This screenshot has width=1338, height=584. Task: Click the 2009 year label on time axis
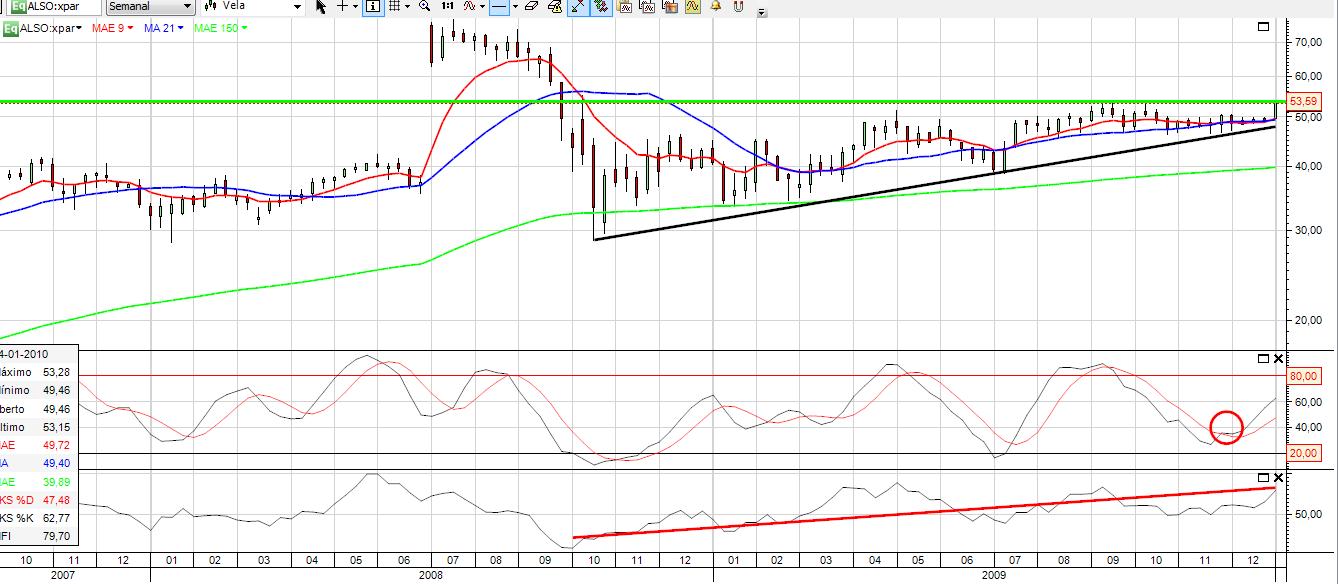[993, 575]
